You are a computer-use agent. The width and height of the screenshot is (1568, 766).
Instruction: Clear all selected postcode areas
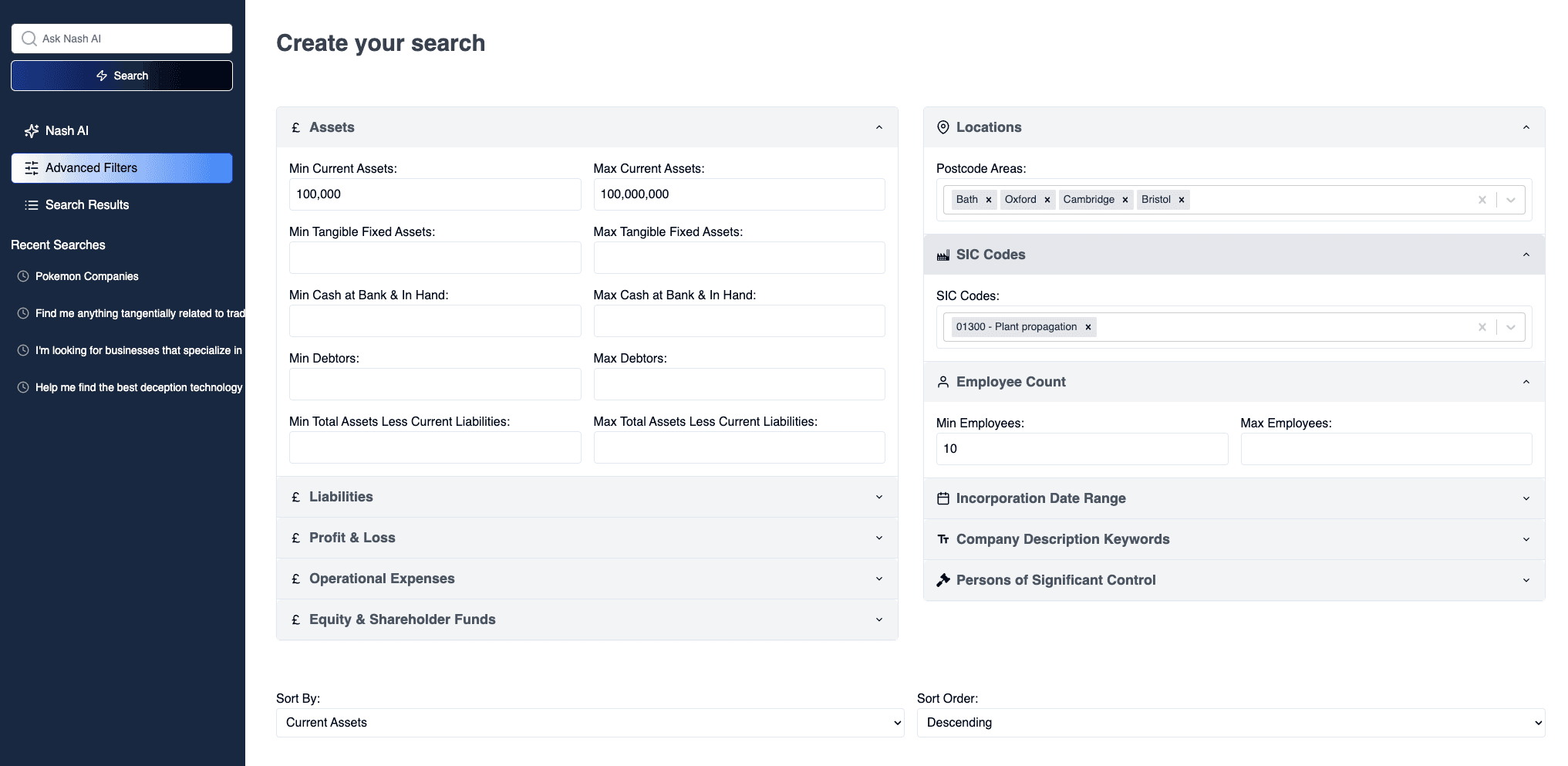point(1482,200)
